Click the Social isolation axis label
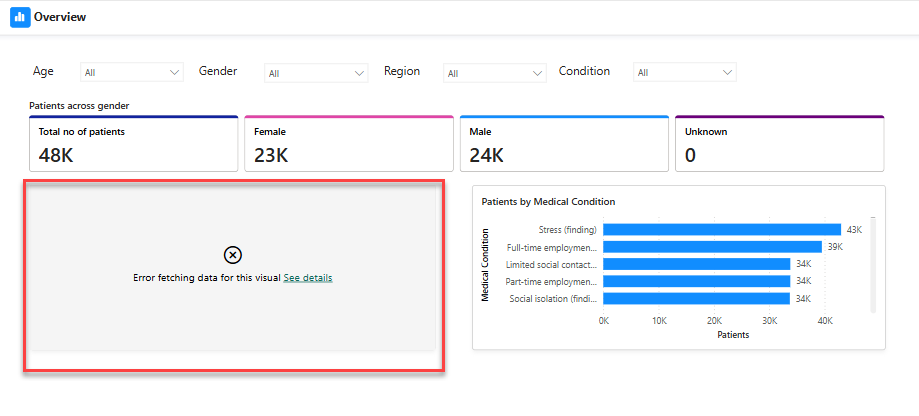The image size is (919, 416). point(553,299)
